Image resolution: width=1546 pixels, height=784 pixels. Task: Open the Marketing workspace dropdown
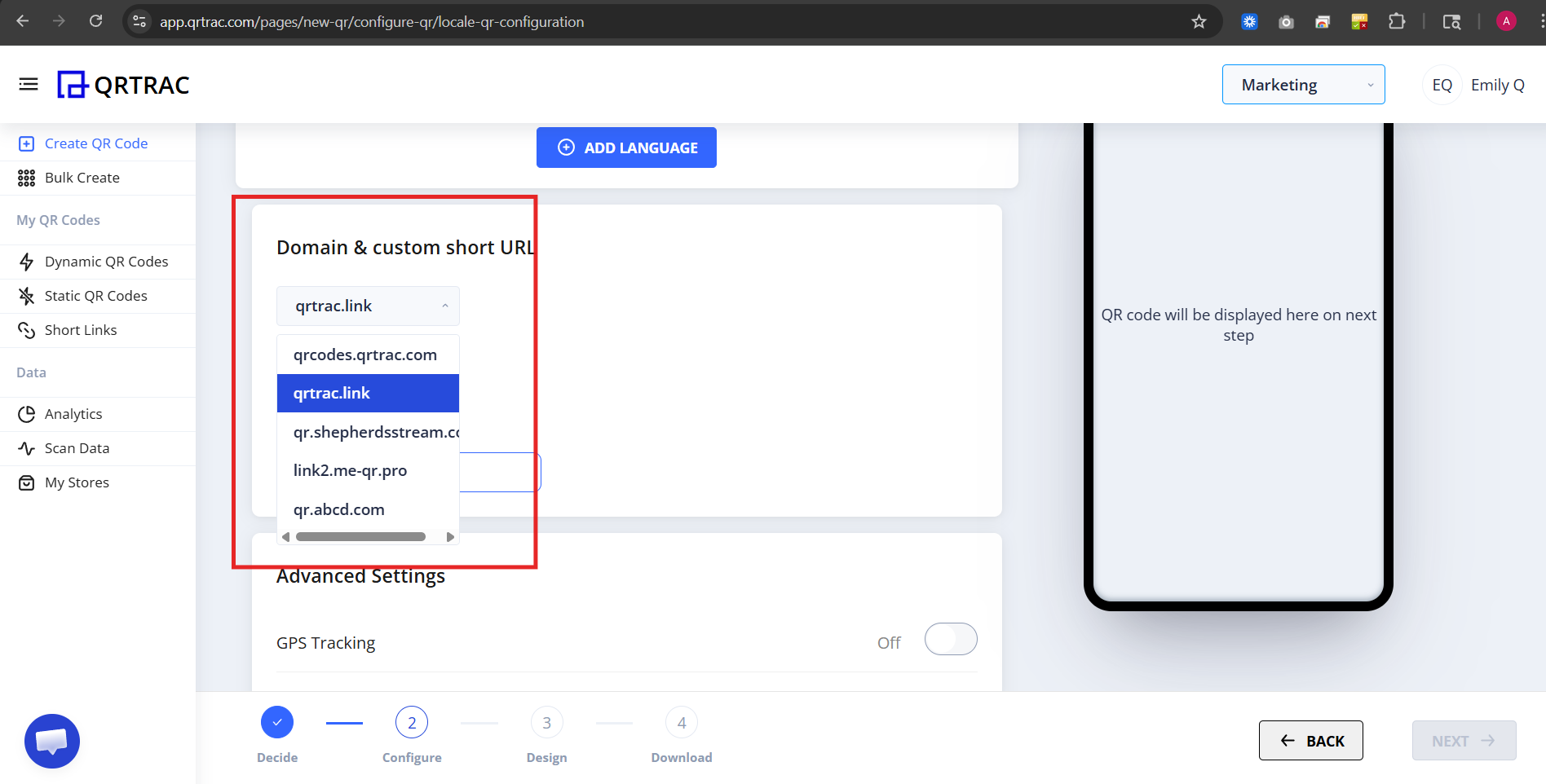pyautogui.click(x=1302, y=84)
